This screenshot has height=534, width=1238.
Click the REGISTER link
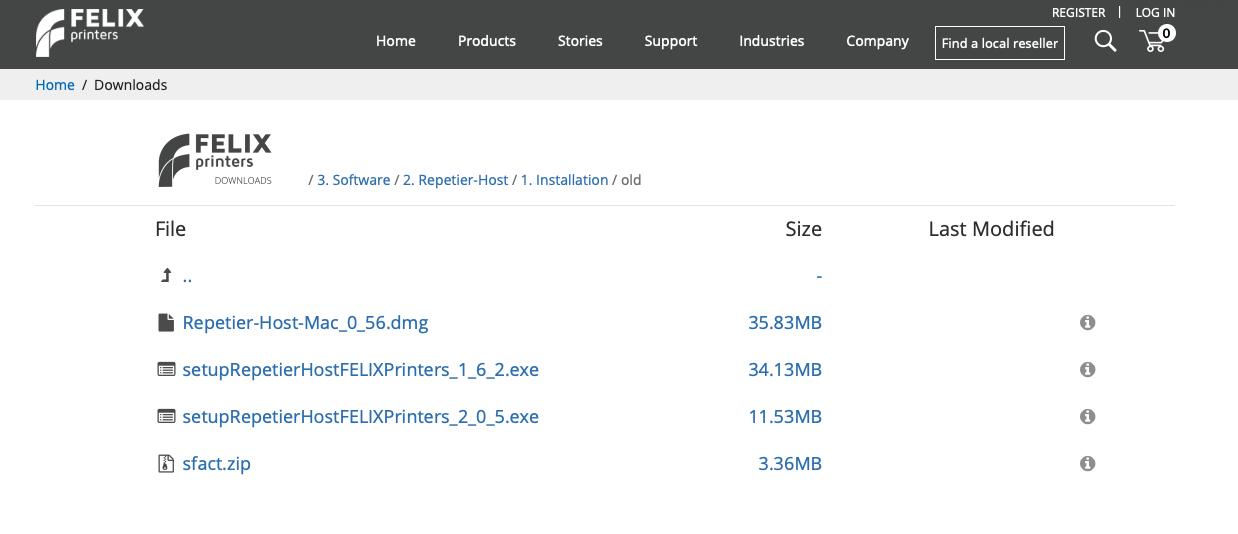point(1078,13)
